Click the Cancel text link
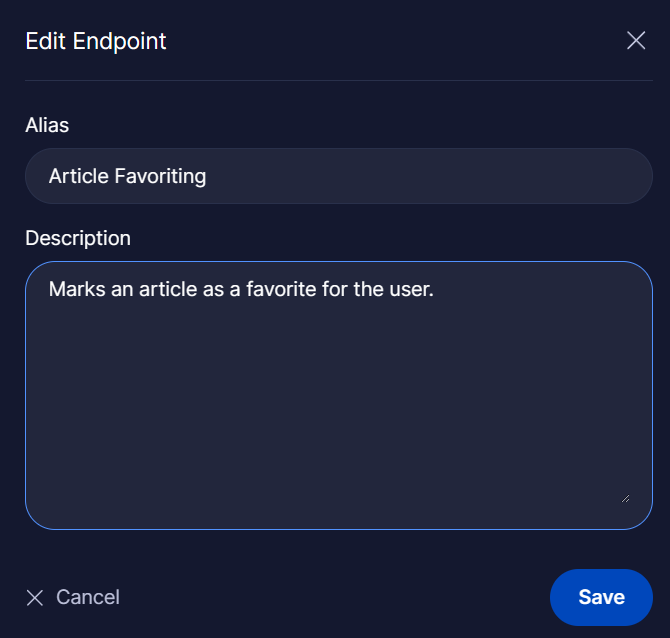 click(x=88, y=597)
